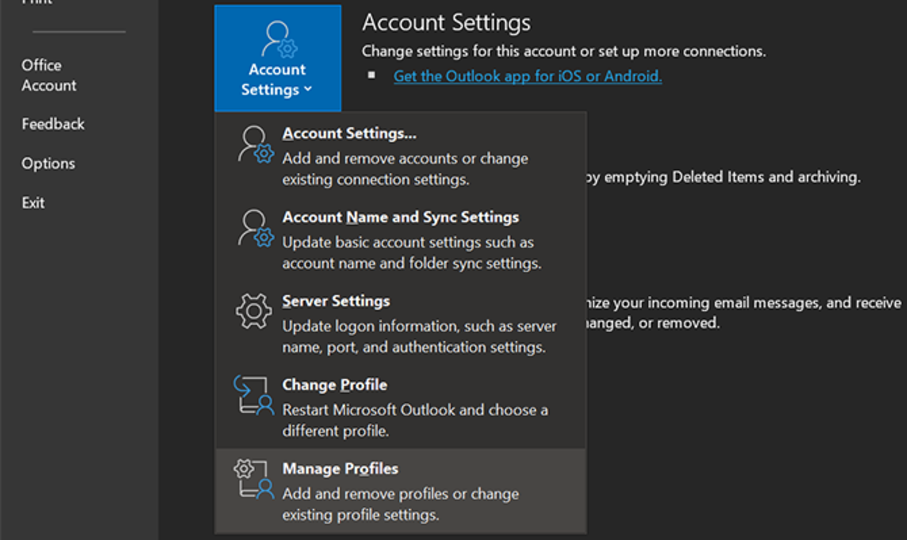The image size is (907, 540).
Task: Select Change Profile menu item
Action: (400, 407)
